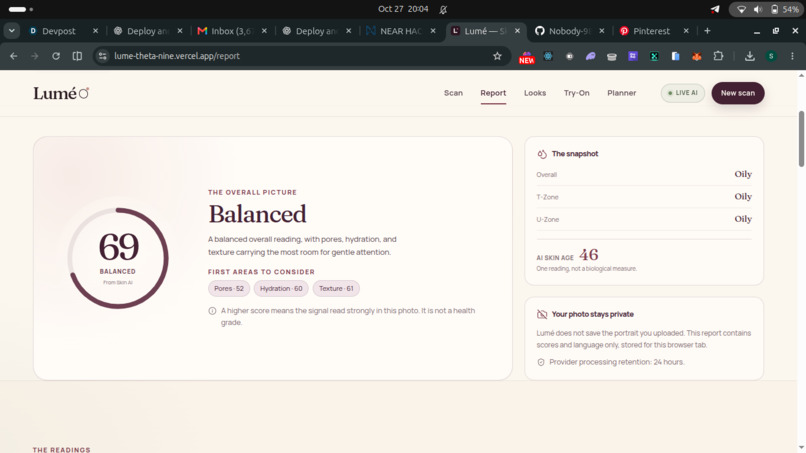Viewport: 806px width, 453px height.
Task: Click the muted notifications bell icon
Action: tap(443, 9)
